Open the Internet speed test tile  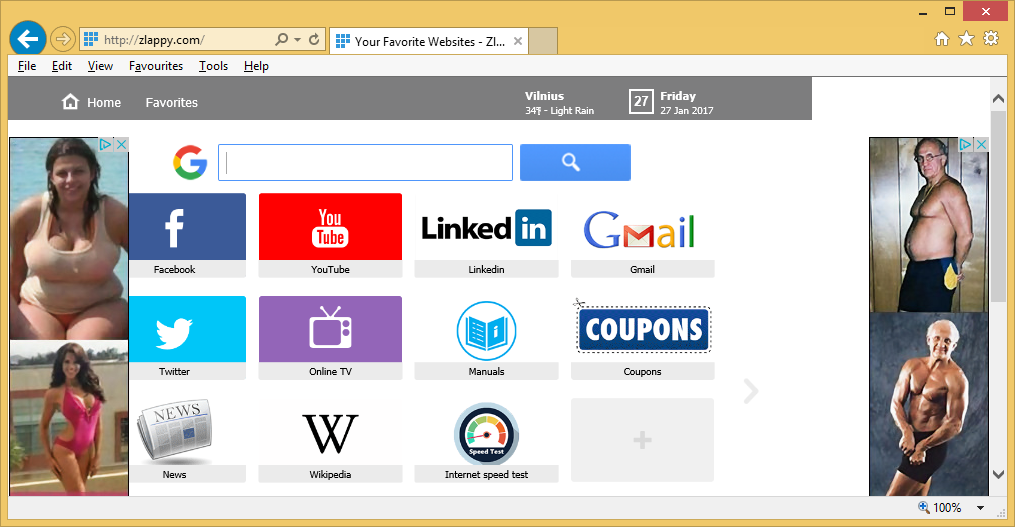(486, 440)
